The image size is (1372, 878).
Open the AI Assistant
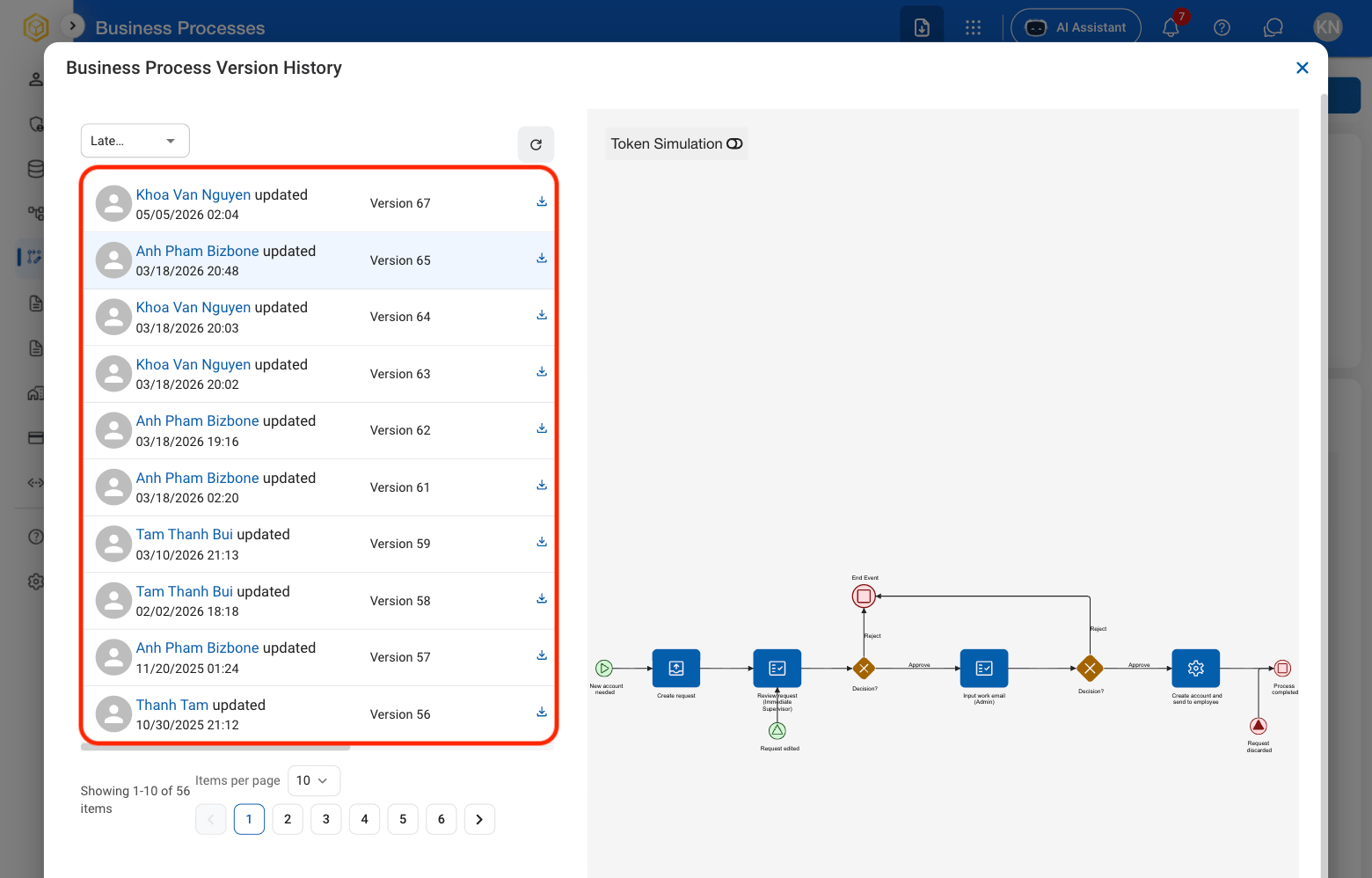pyautogui.click(x=1076, y=27)
